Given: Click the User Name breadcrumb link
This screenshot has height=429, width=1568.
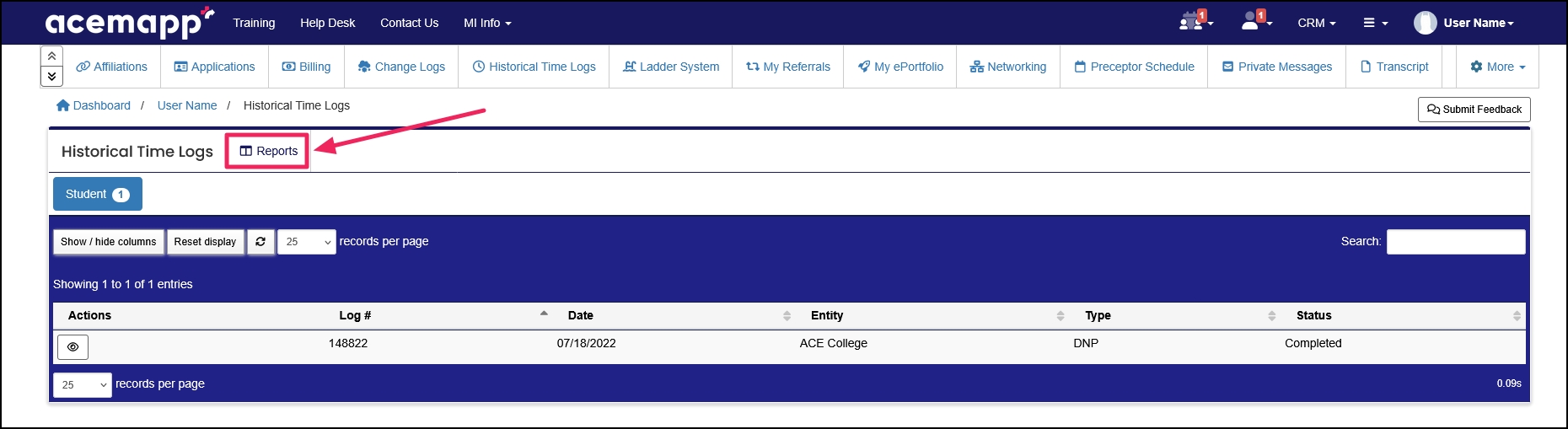Looking at the screenshot, I should pos(187,105).
